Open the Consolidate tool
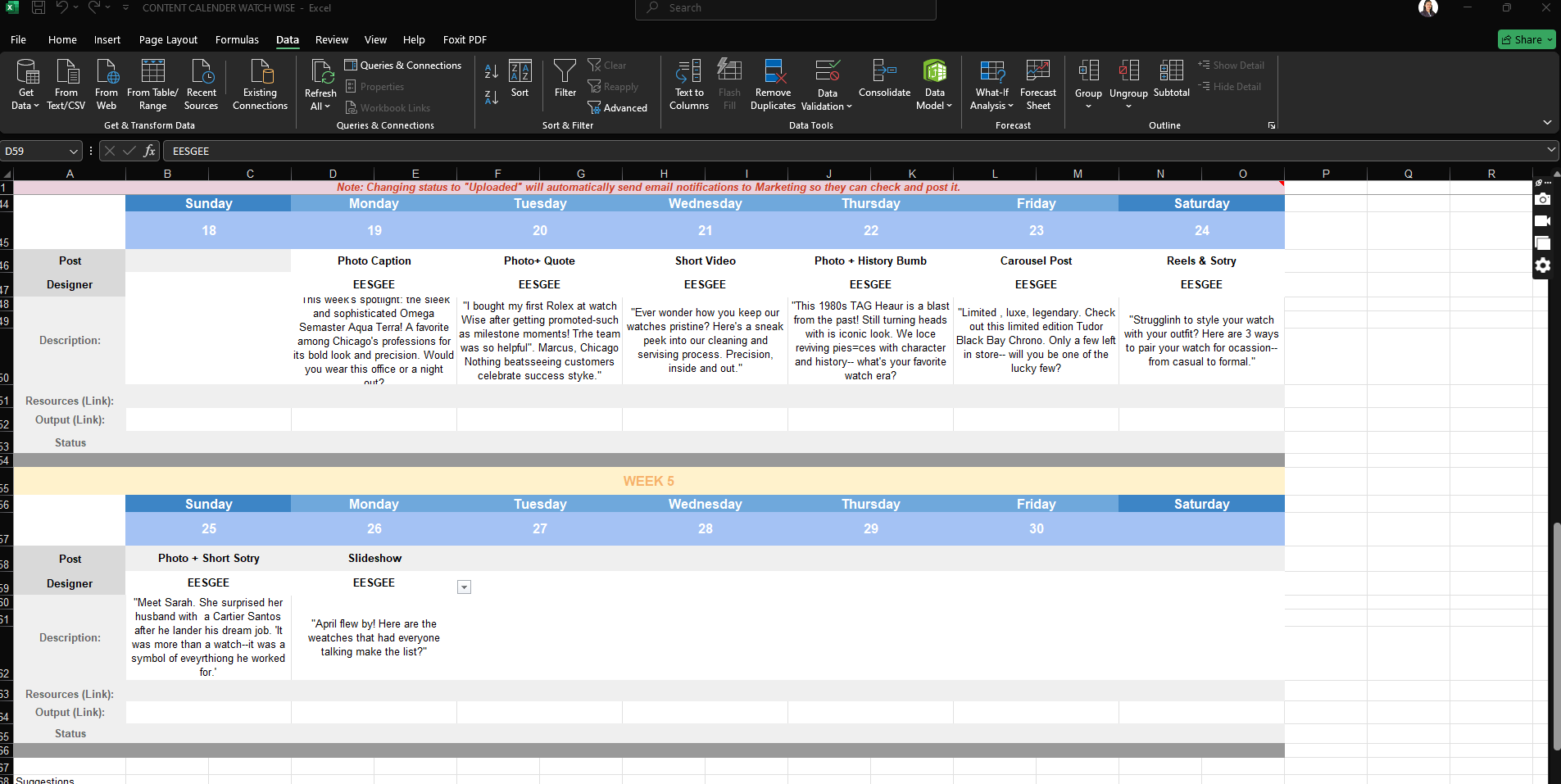1561x784 pixels. tap(885, 79)
